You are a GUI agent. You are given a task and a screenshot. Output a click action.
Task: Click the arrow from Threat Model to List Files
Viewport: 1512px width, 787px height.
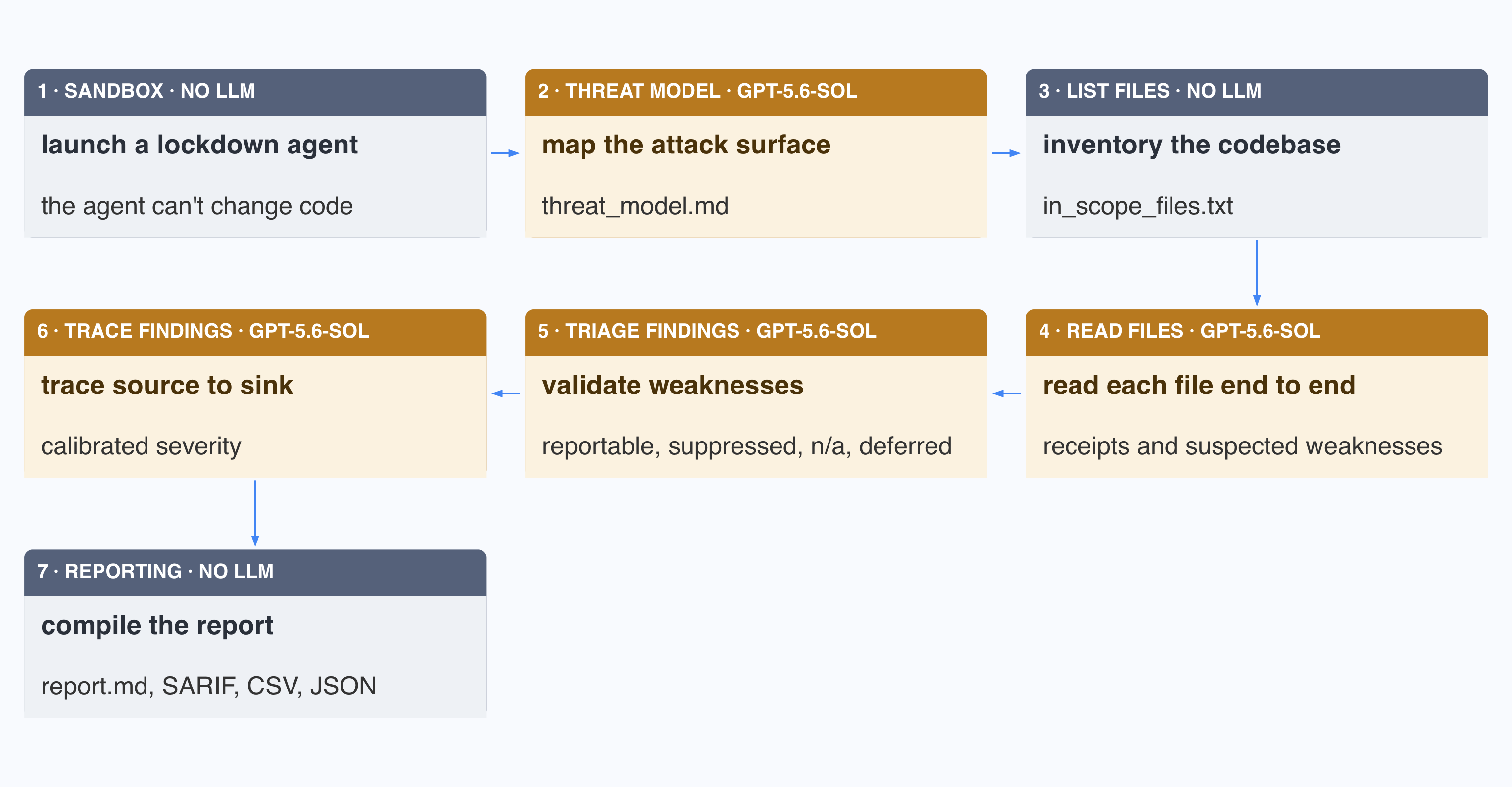coord(1006,153)
